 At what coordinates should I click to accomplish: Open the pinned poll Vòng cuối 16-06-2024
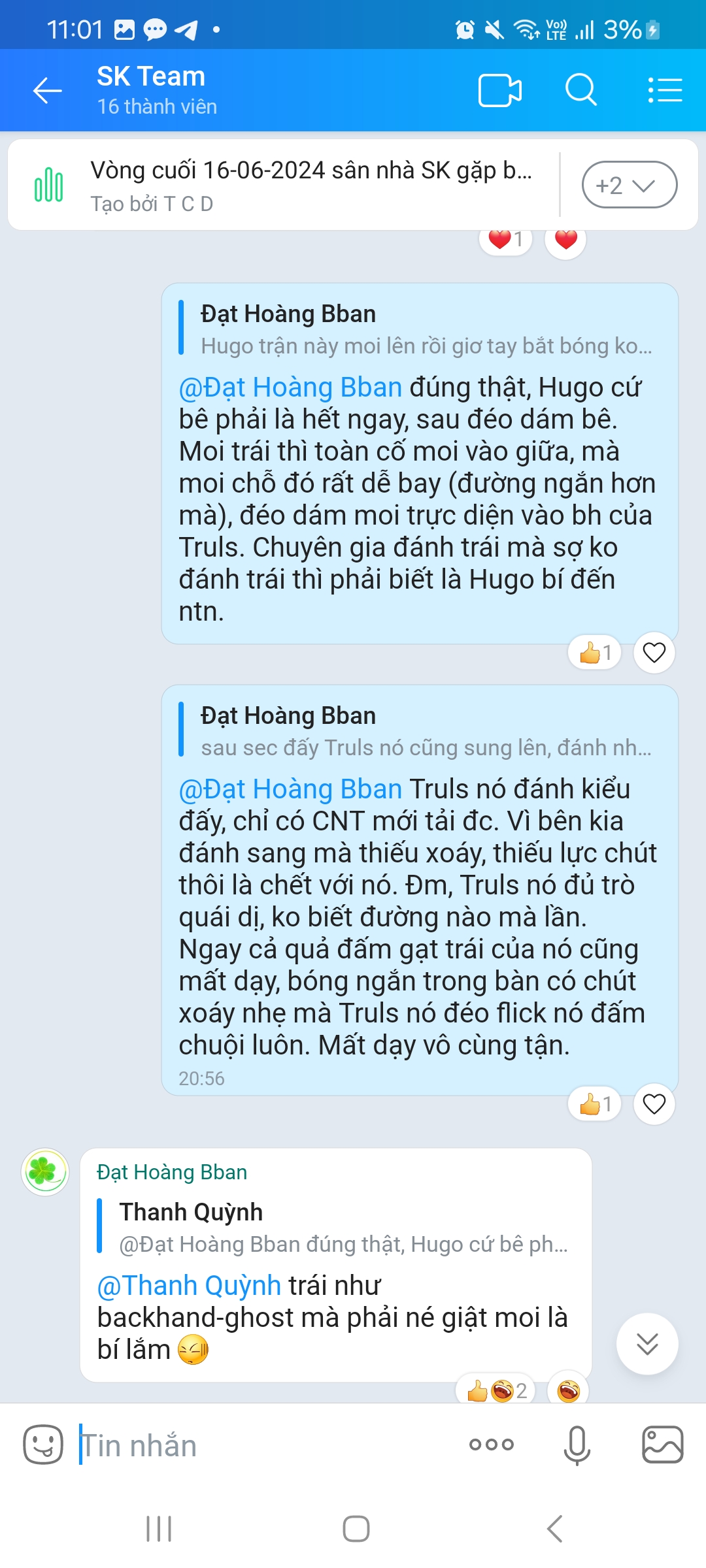pyautogui.click(x=311, y=185)
